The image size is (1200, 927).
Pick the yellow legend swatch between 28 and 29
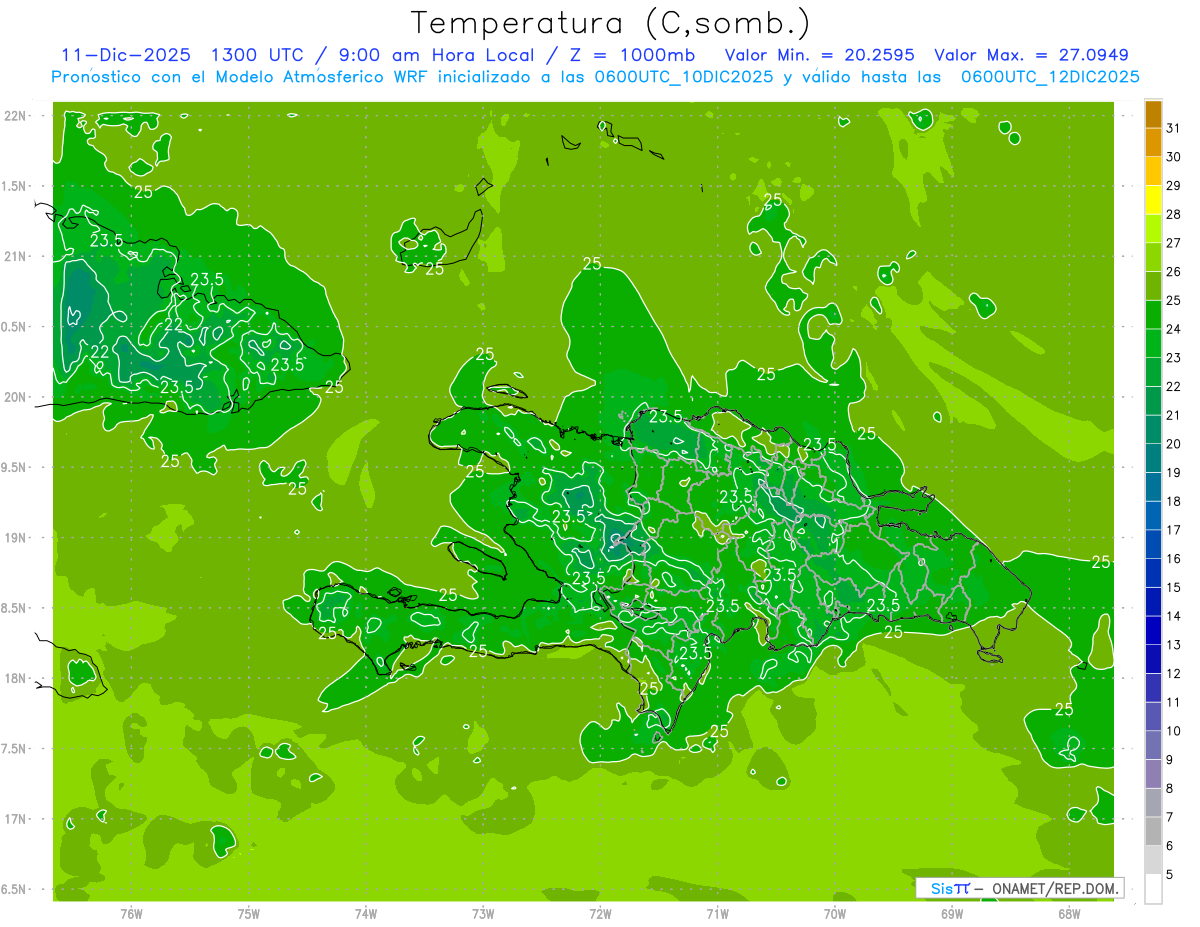click(x=1153, y=200)
